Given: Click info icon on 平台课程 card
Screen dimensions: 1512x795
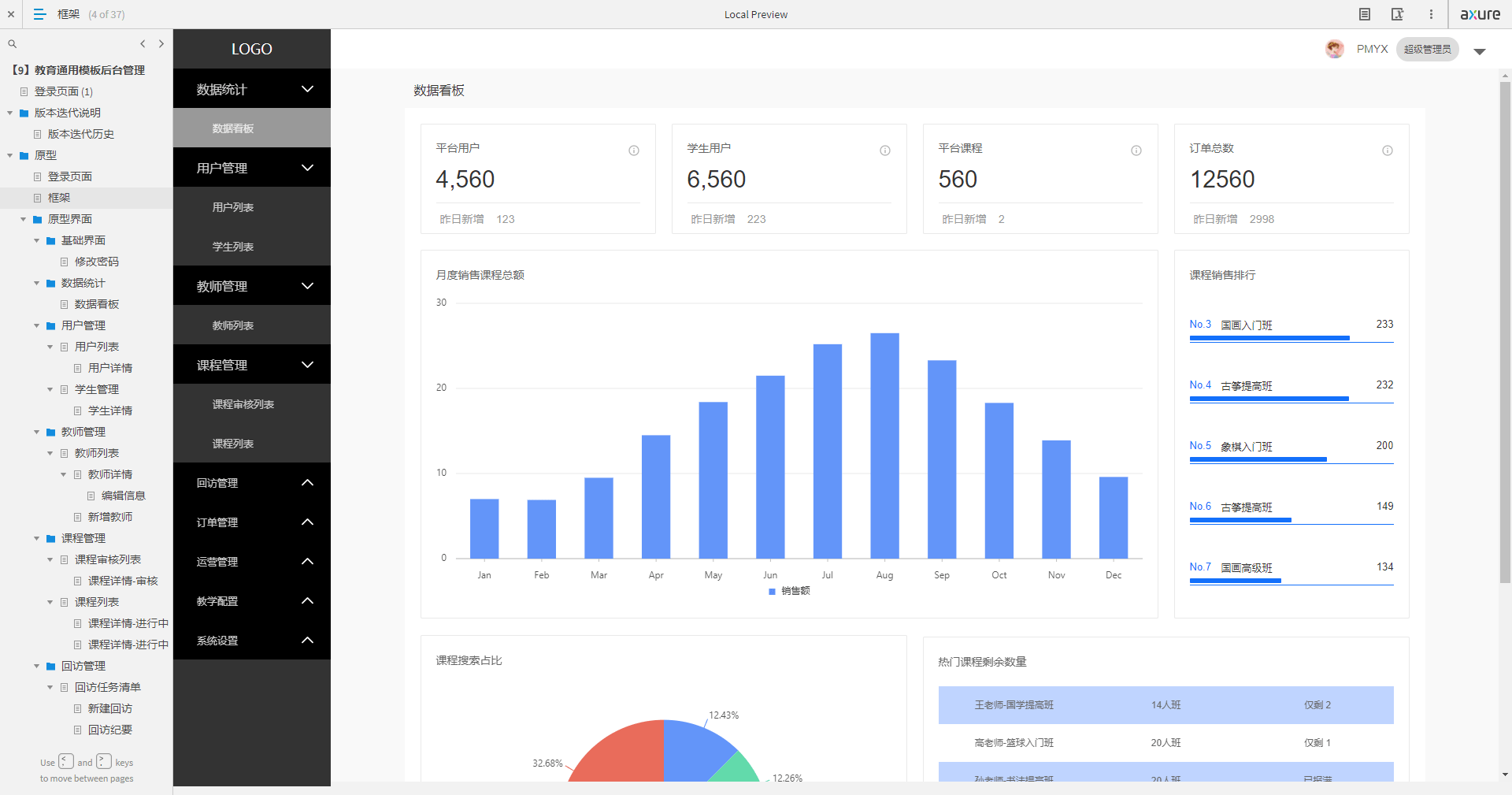Looking at the screenshot, I should pyautogui.click(x=1136, y=150).
